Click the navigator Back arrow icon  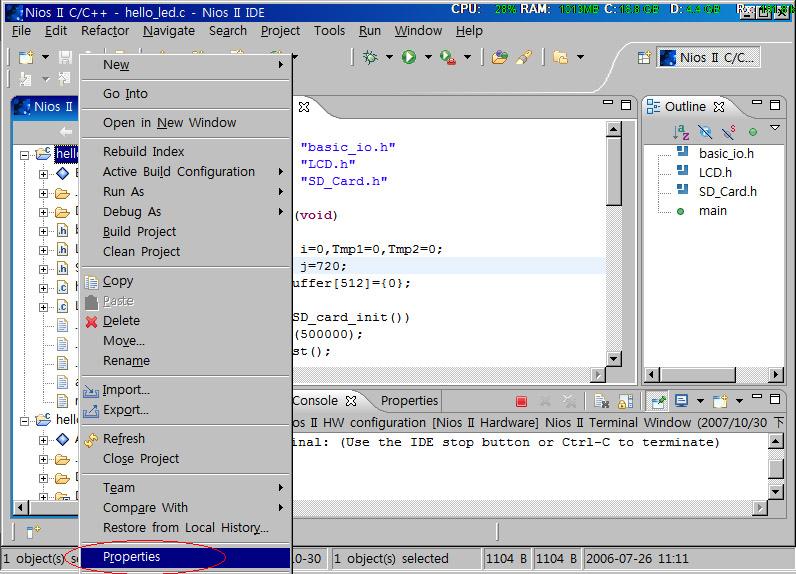66,132
